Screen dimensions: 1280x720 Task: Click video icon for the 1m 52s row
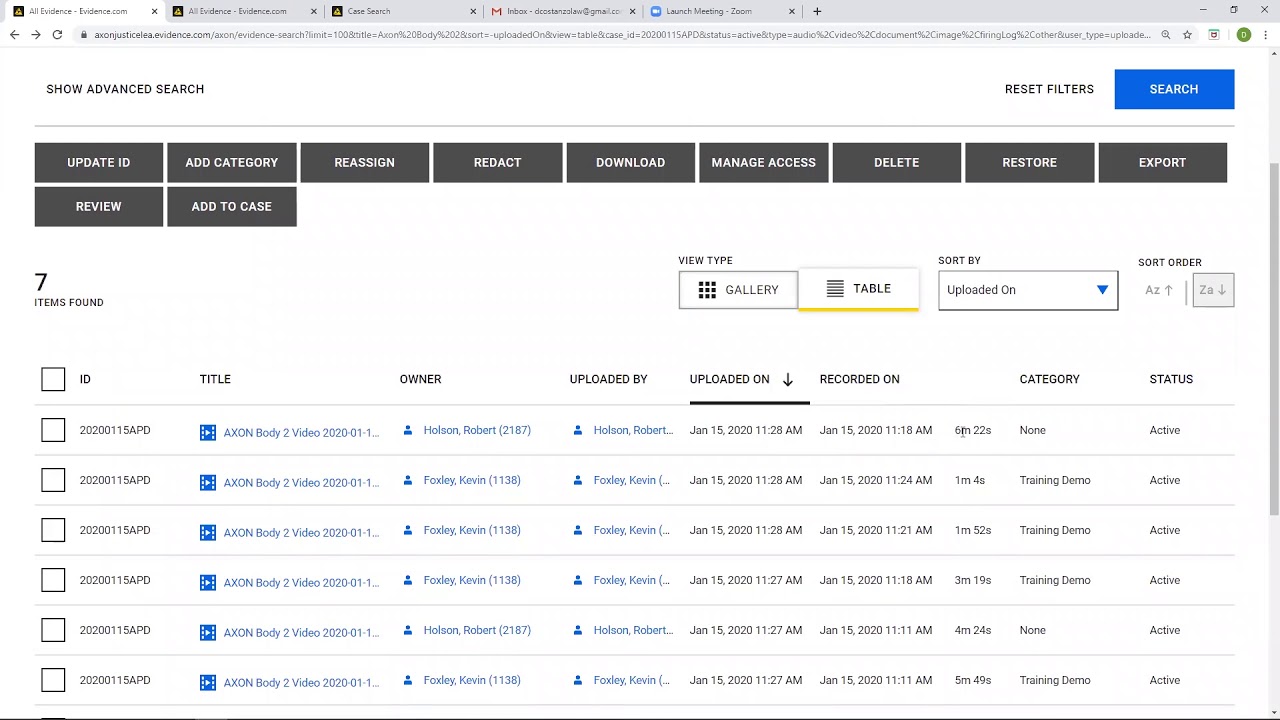[x=208, y=532]
